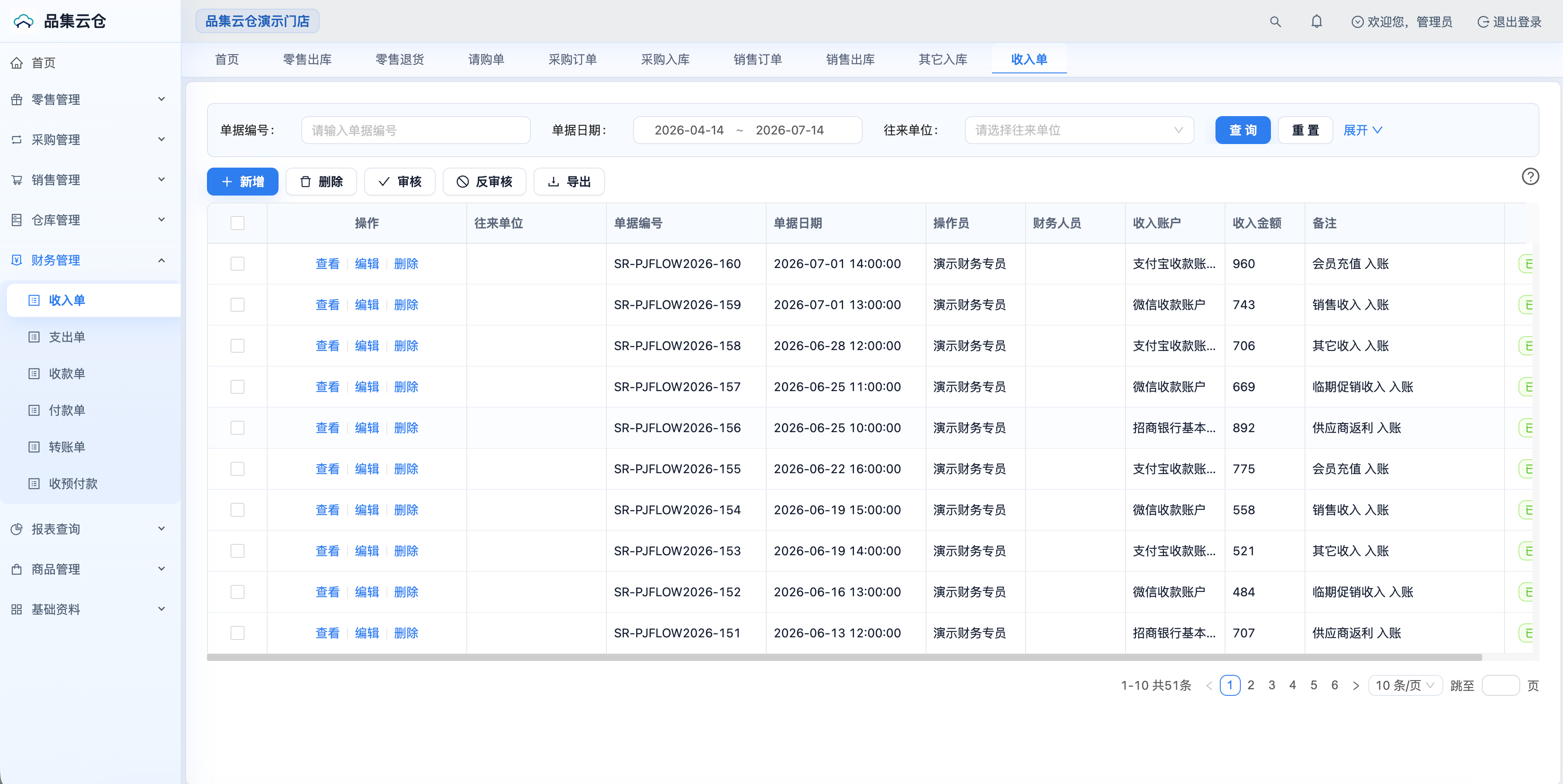Toggle the select-all checkbox in table header
The image size is (1563, 784).
pyautogui.click(x=237, y=224)
